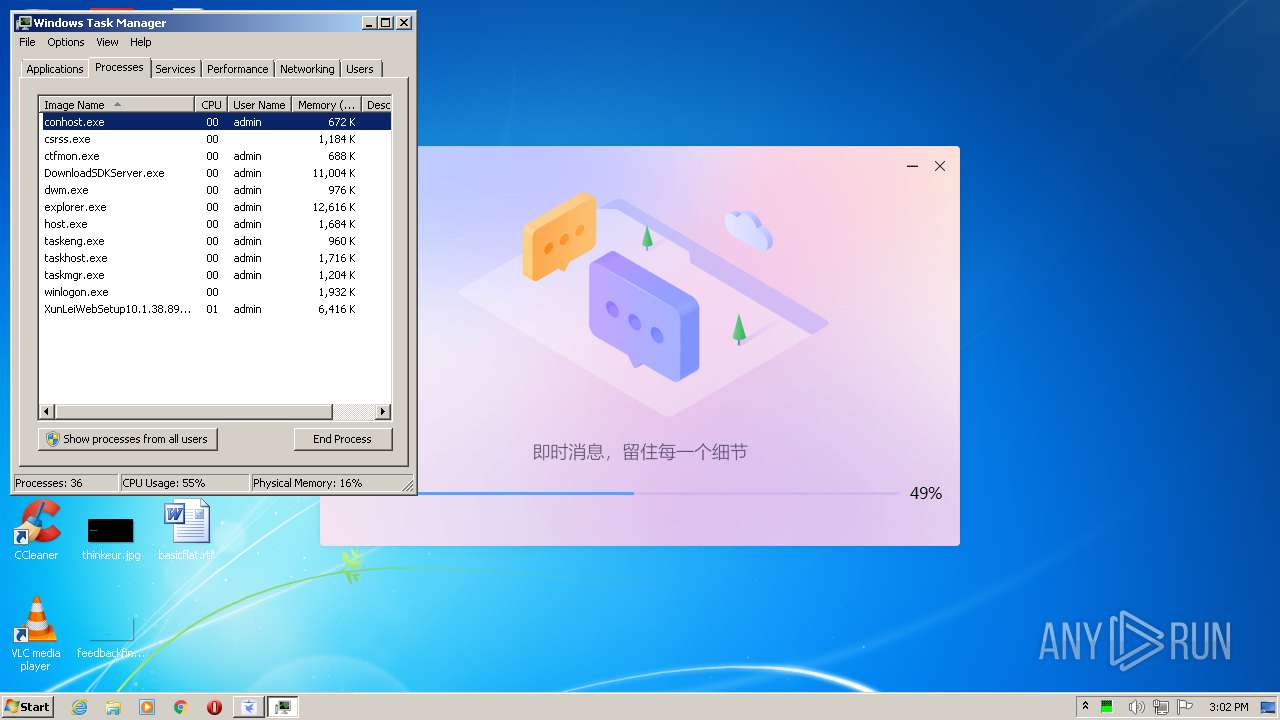The width and height of the screenshot is (1280, 720).
Task: Click the process list right scroll arrow
Action: (383, 412)
